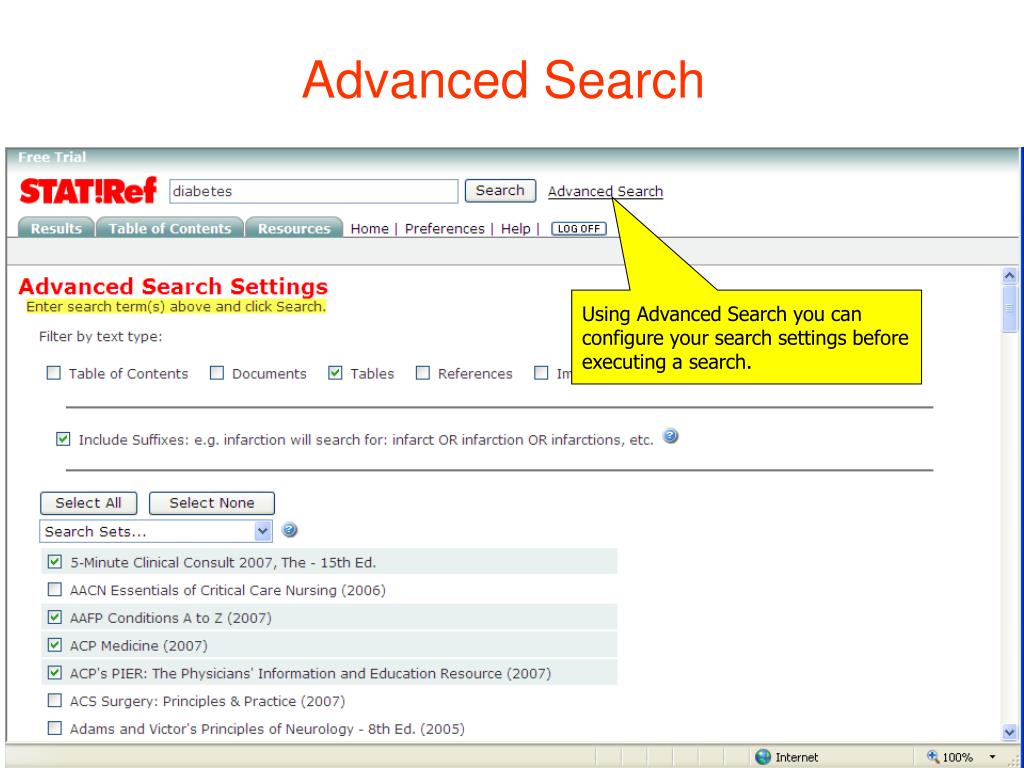This screenshot has height=768, width=1024.
Task: Check AACN Essentials of Critical Care Nursing
Action: 55,590
